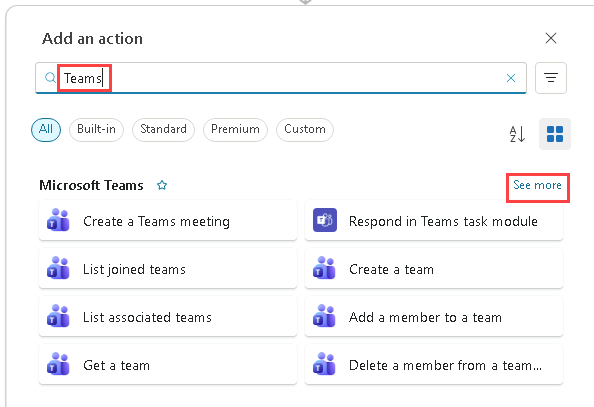This screenshot has width=594, height=407.
Task: Choose Create a Teams meeting action
Action: [168, 221]
